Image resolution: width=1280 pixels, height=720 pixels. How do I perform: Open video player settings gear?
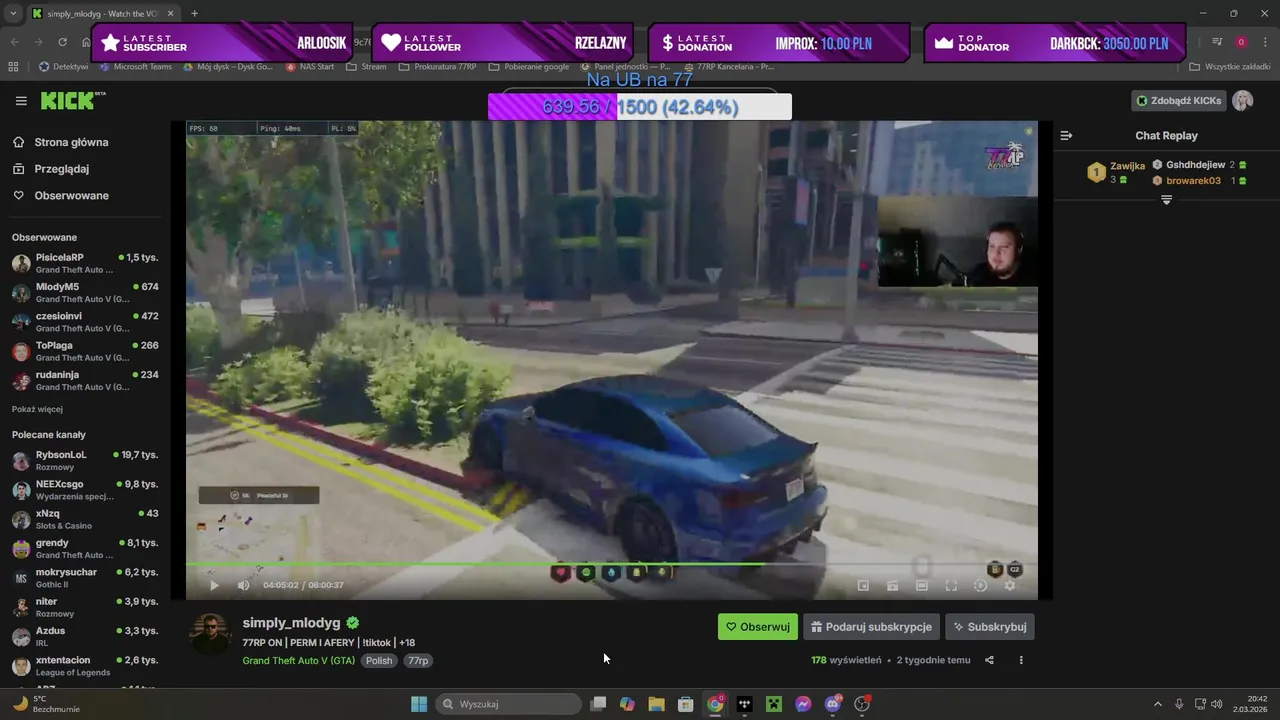pyautogui.click(x=1010, y=585)
